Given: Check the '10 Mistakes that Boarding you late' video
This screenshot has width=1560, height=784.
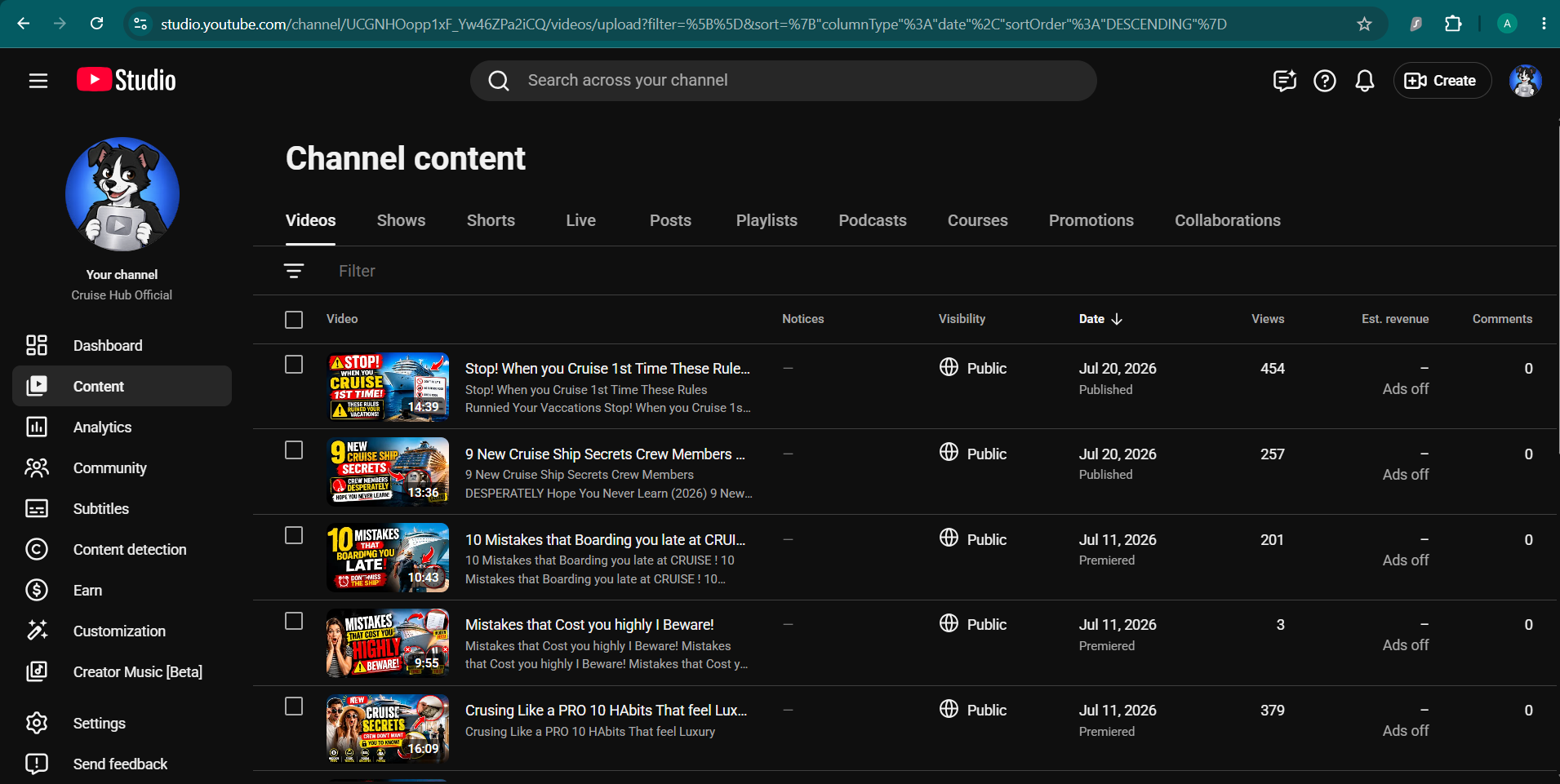Looking at the screenshot, I should click(x=294, y=535).
